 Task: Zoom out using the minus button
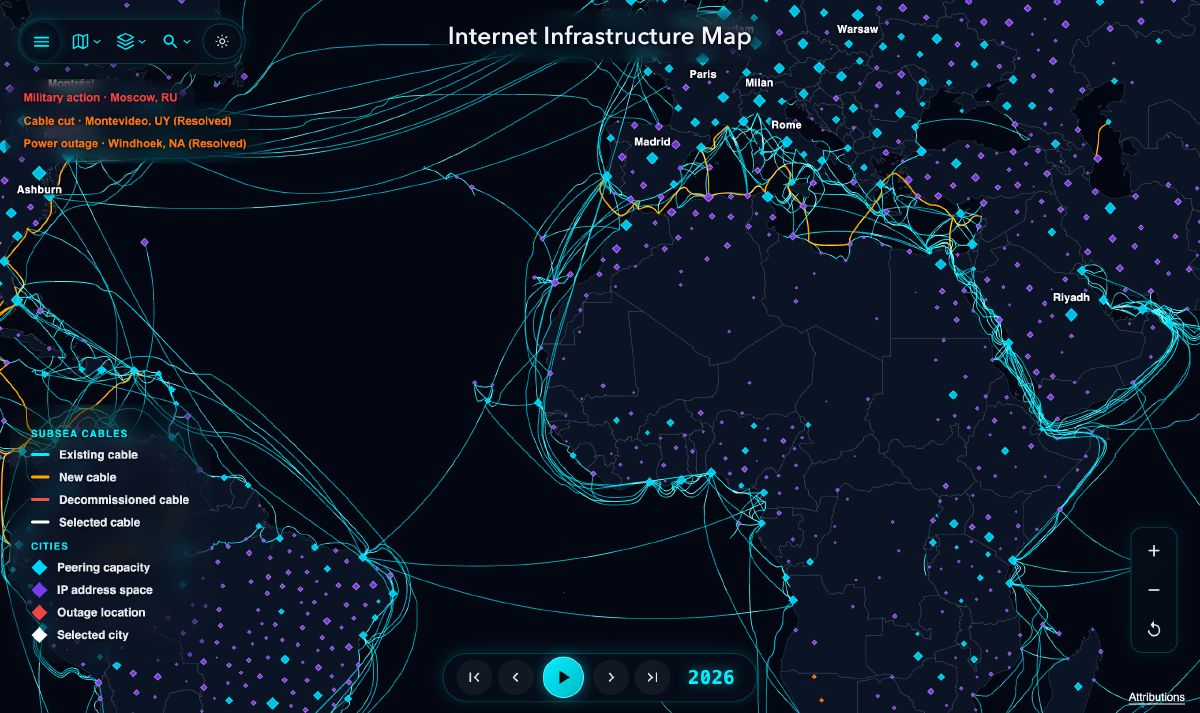click(1154, 590)
